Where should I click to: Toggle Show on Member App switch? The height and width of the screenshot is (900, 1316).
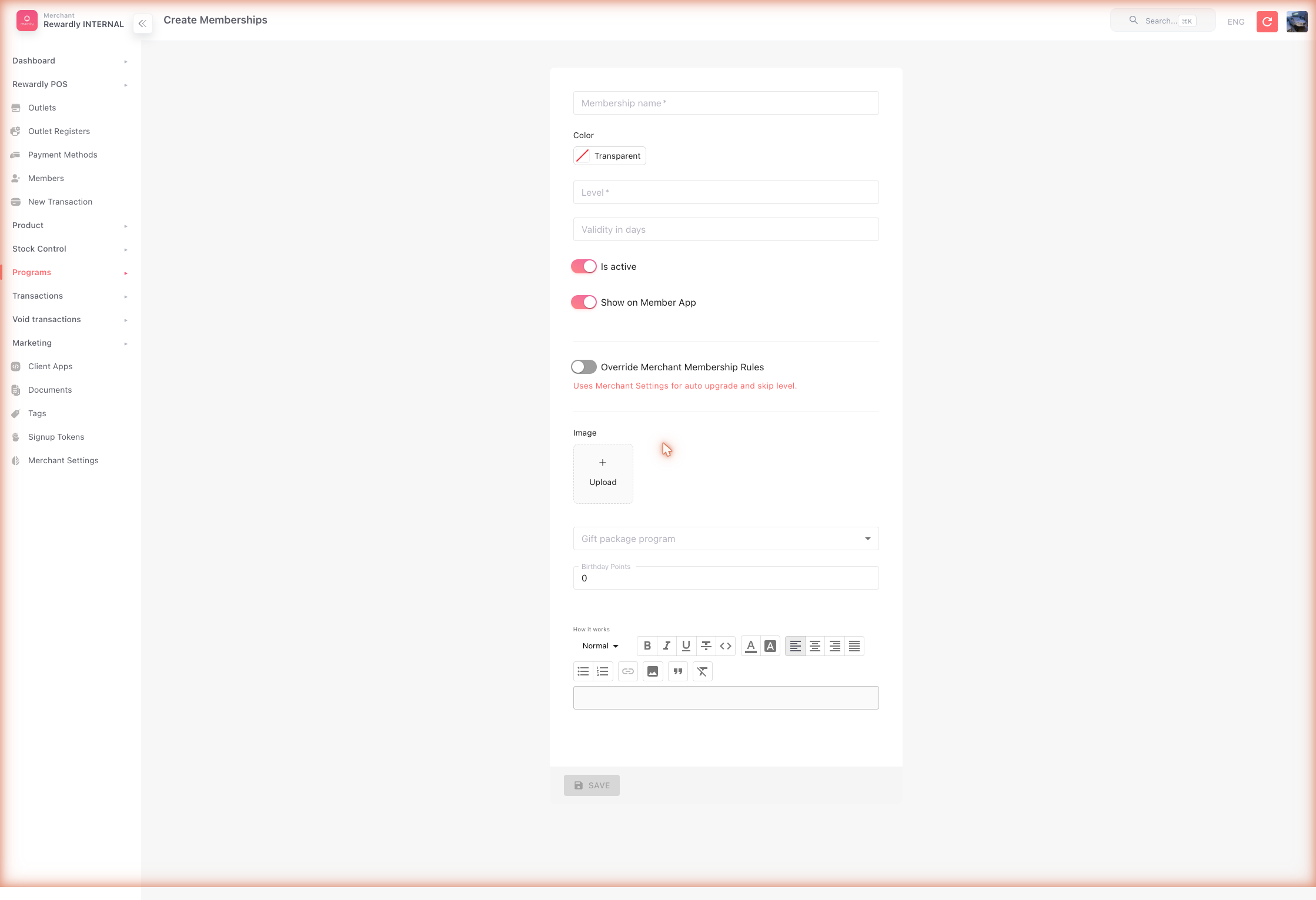coord(584,302)
